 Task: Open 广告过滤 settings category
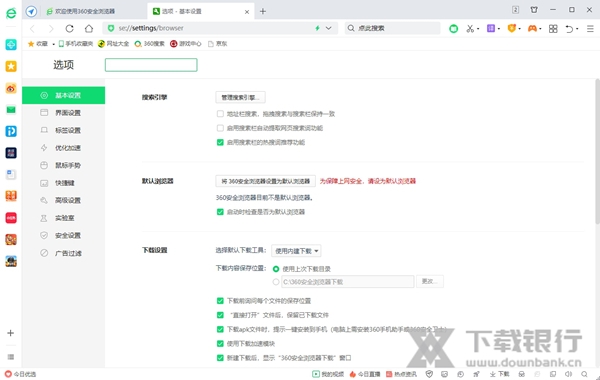coord(64,253)
